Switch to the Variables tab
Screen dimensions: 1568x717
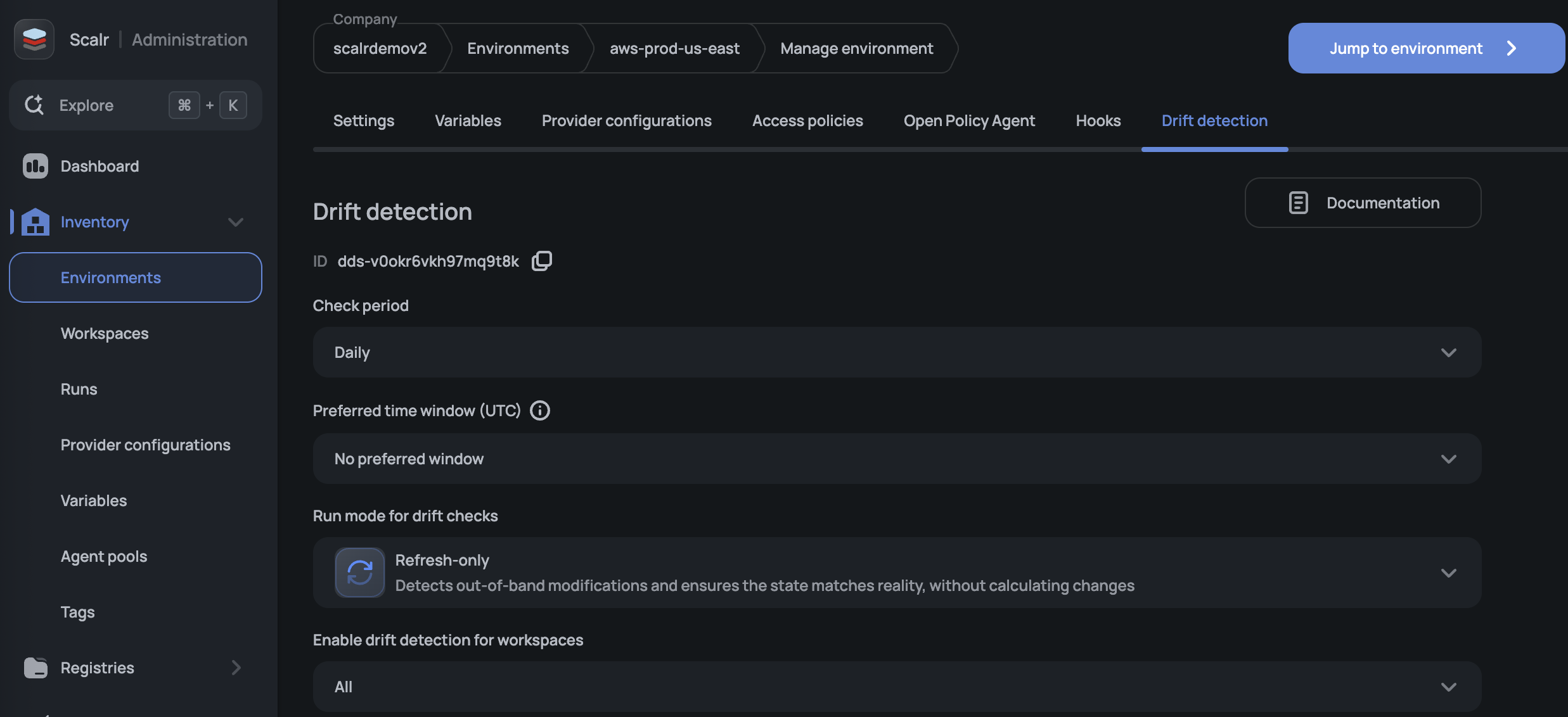[x=468, y=120]
